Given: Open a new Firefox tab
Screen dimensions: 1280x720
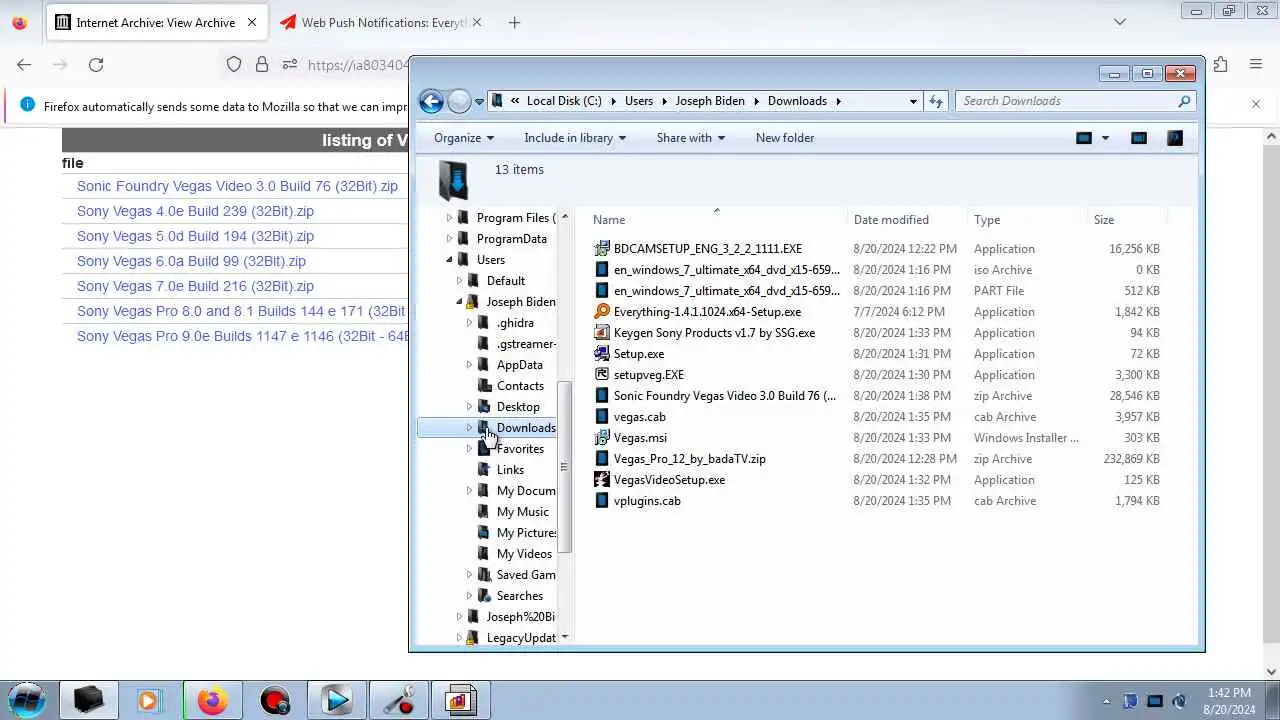Looking at the screenshot, I should point(514,22).
